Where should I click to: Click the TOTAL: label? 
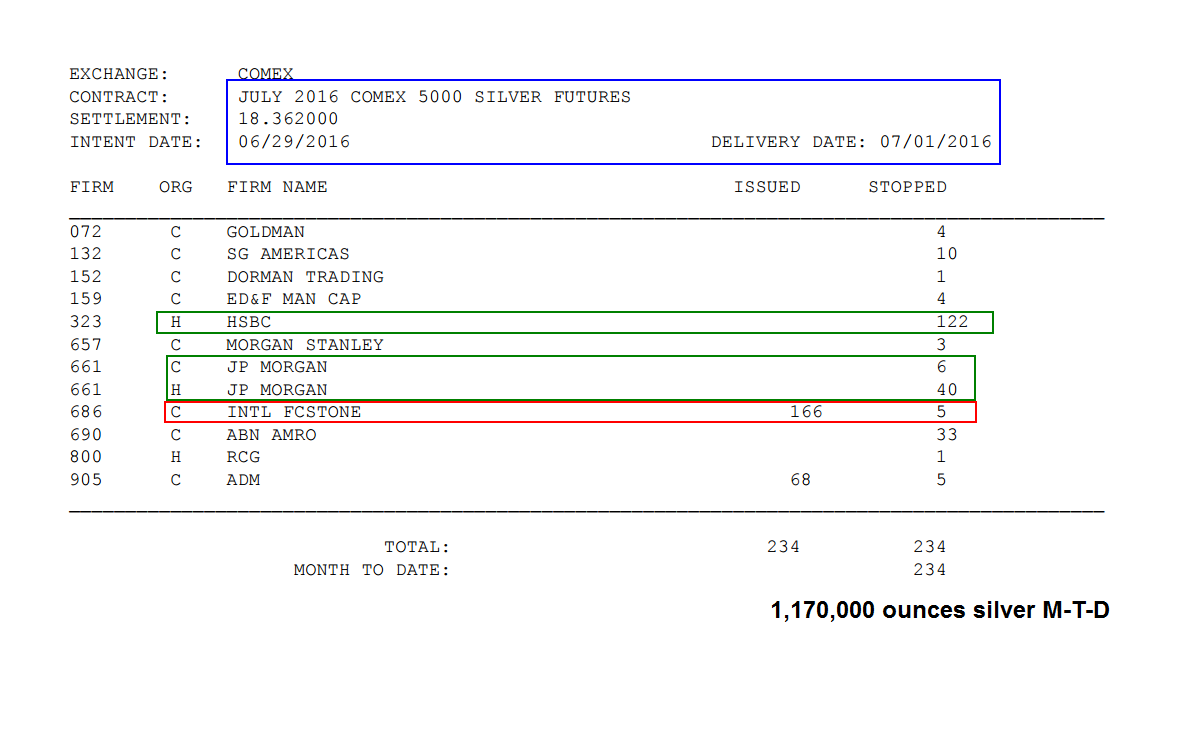tap(417, 547)
